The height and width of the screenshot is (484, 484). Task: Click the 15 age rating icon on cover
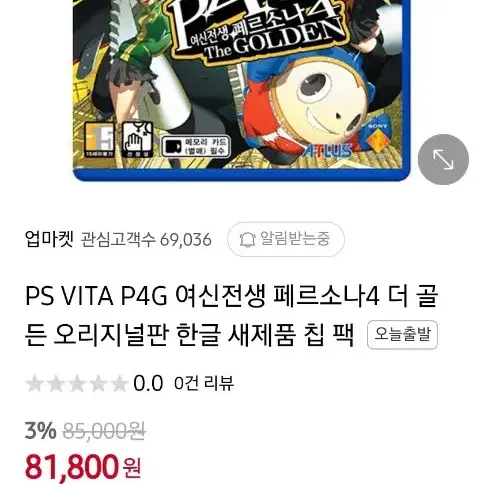99,140
